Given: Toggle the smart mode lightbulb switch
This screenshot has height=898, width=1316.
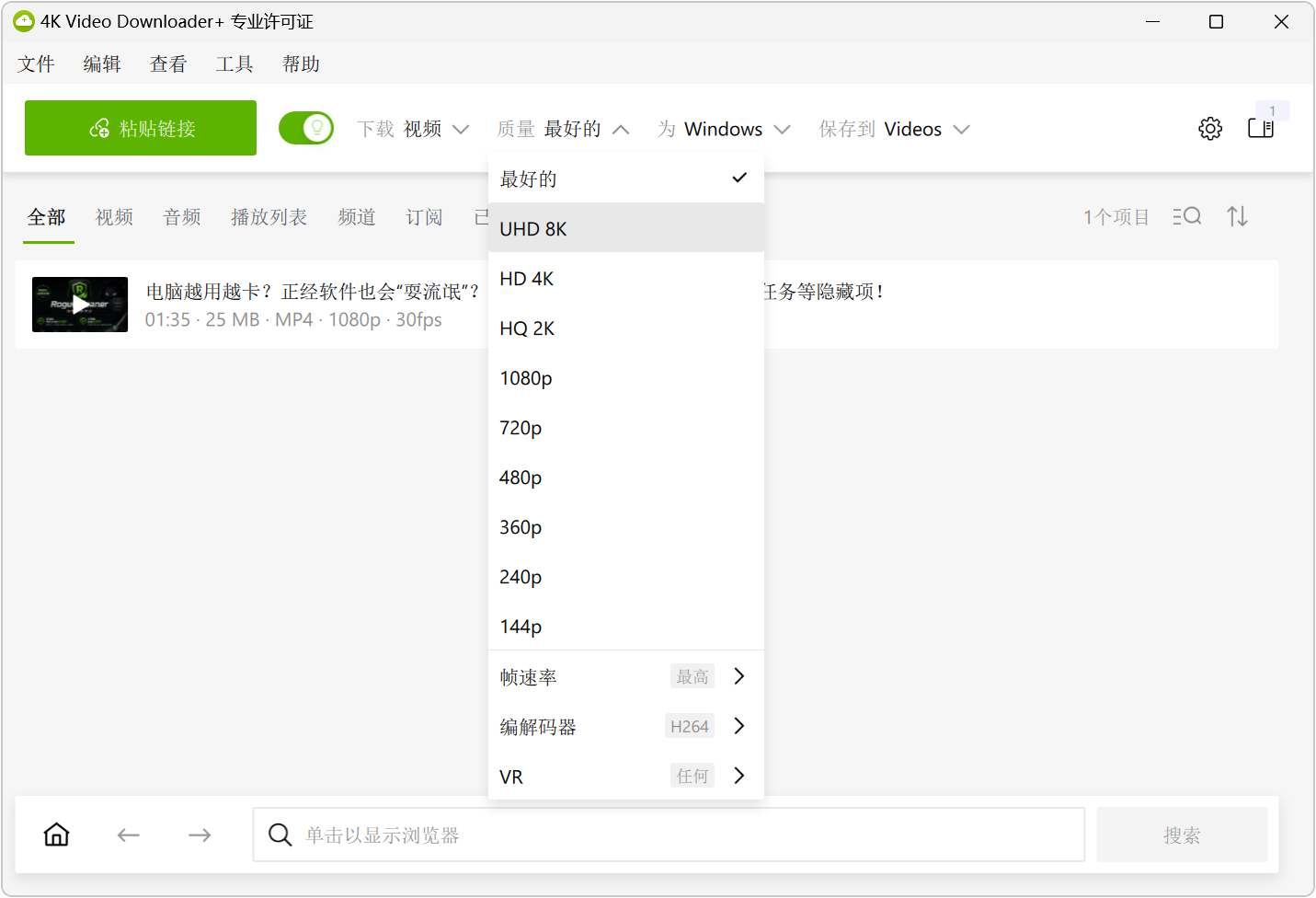Looking at the screenshot, I should click(x=306, y=128).
